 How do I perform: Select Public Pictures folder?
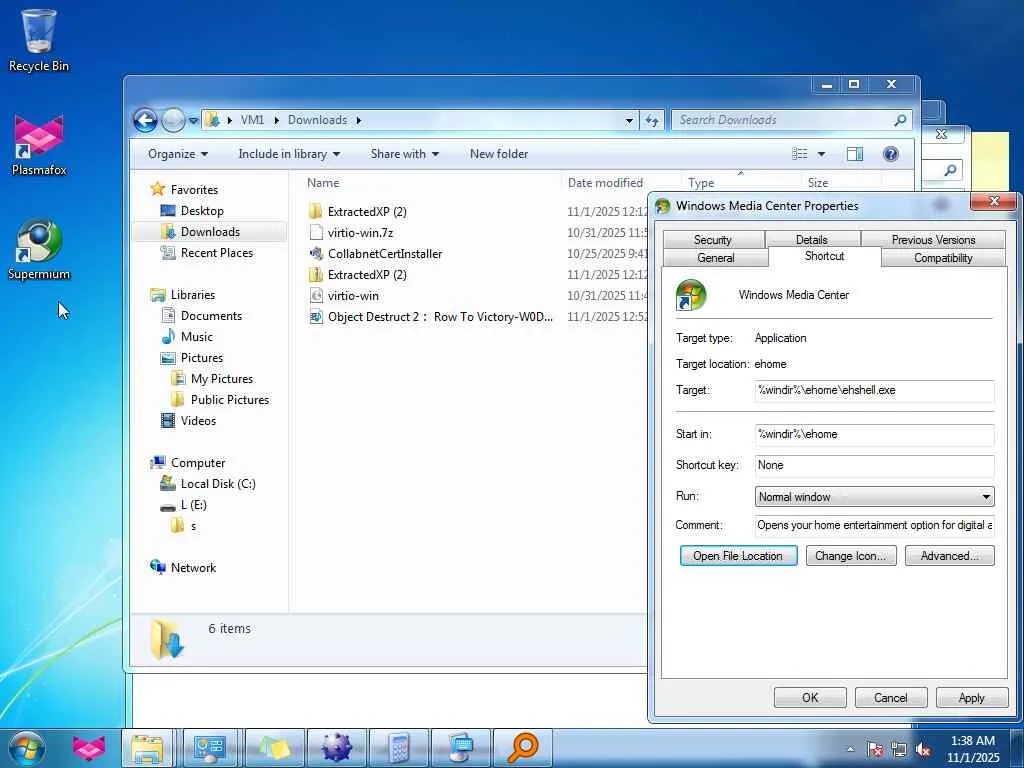point(229,400)
